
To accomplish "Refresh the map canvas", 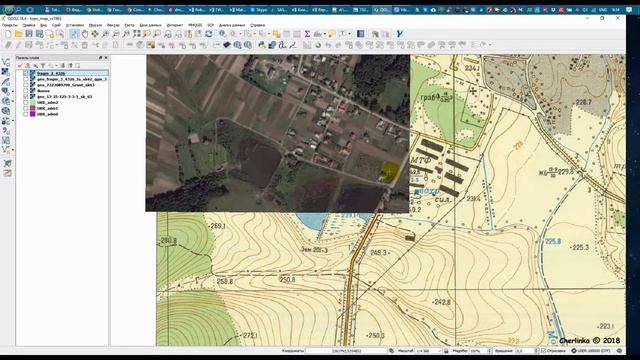I will [209, 34].
